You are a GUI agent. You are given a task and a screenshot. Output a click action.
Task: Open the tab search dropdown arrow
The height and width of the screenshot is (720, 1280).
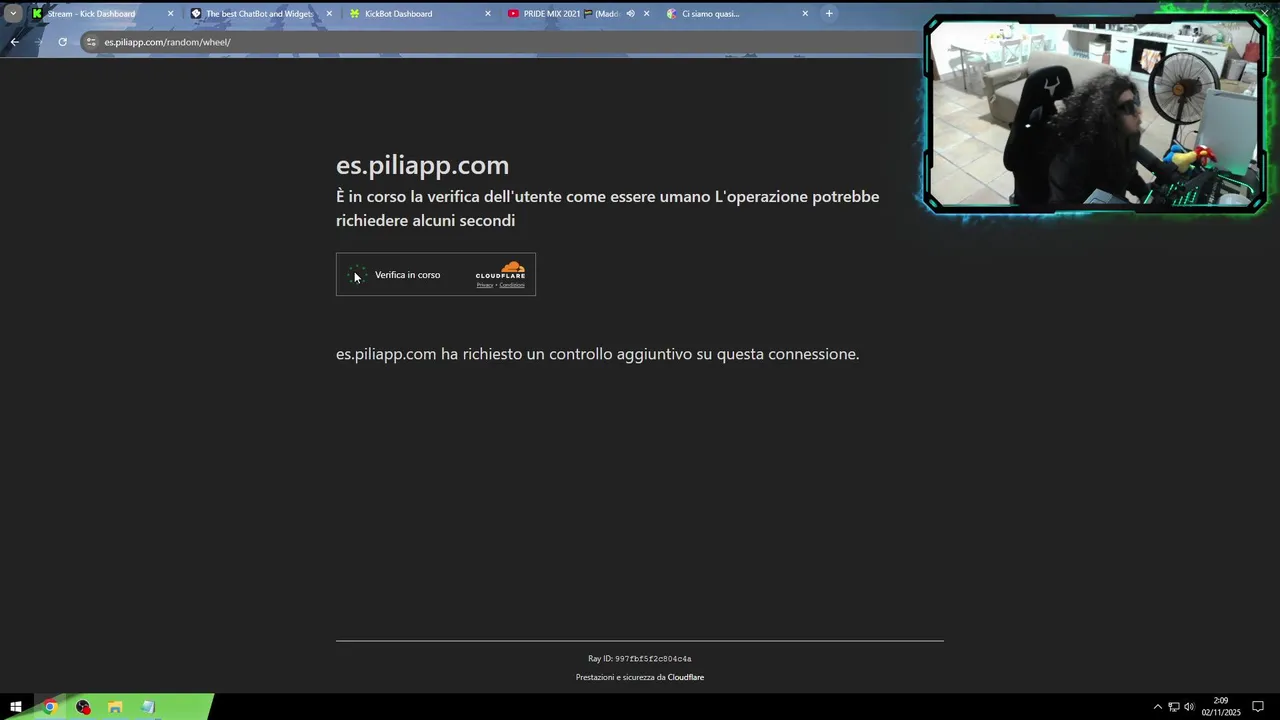13,14
